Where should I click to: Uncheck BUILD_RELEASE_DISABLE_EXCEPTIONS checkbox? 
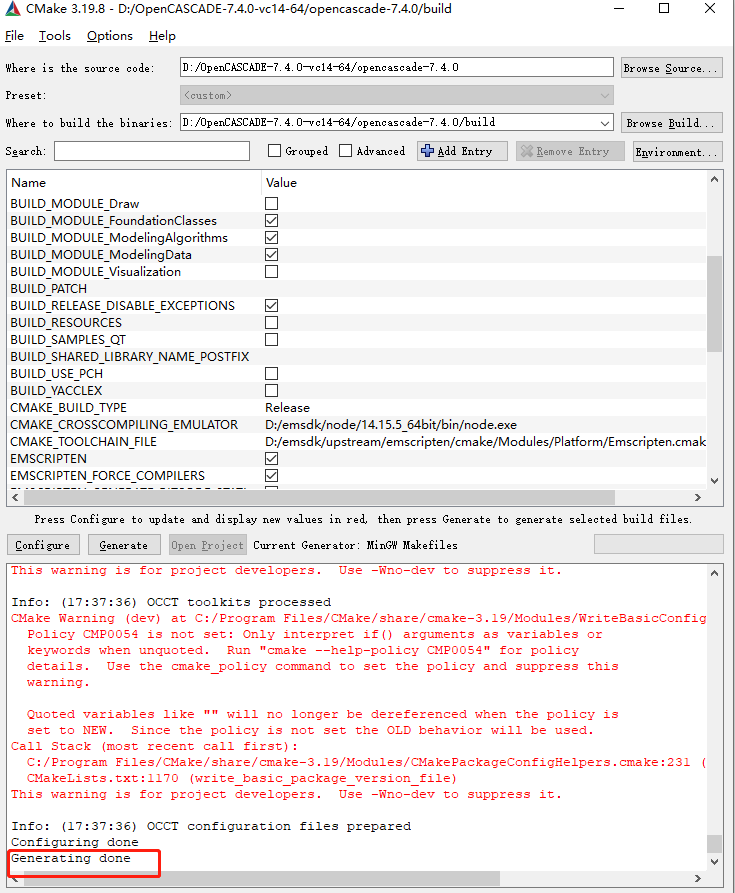click(x=272, y=306)
